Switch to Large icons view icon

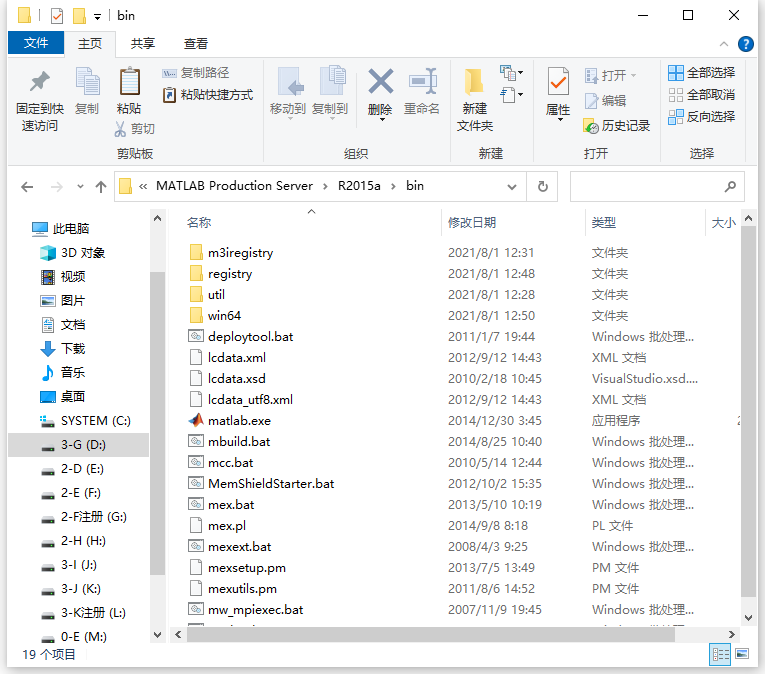[x=742, y=654]
